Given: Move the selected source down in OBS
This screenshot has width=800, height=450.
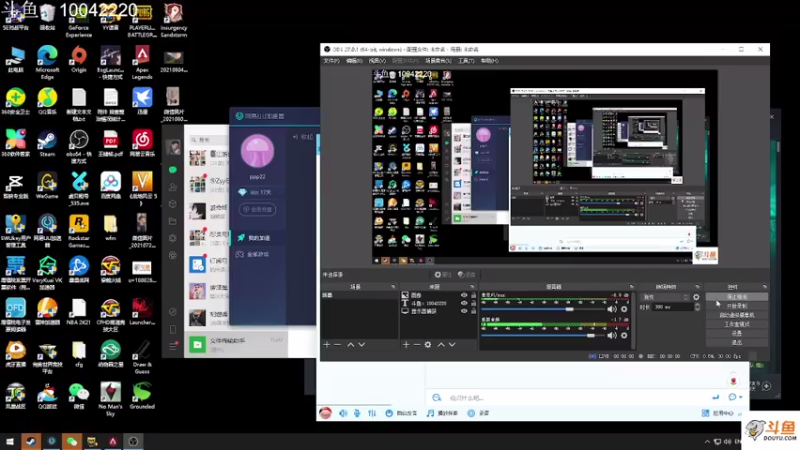Looking at the screenshot, I should click(x=452, y=344).
